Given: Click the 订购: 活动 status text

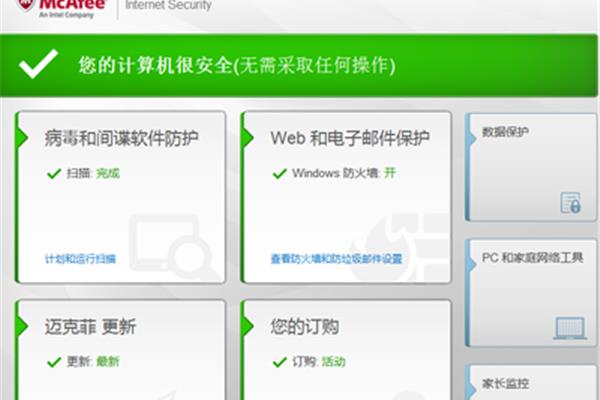Looking at the screenshot, I should (x=319, y=361).
